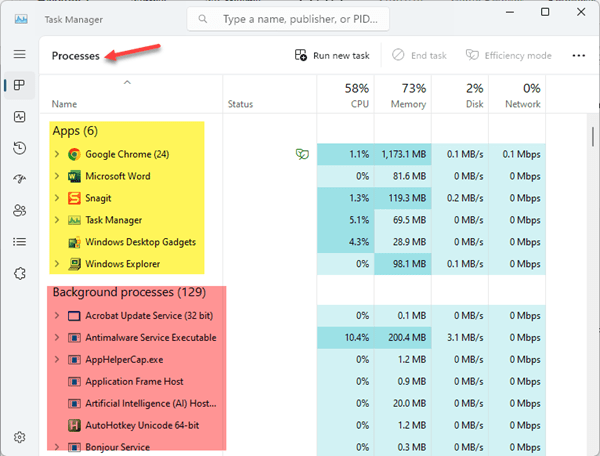This screenshot has height=456, width=600.
Task: Sort by the Status column header
Action: [270, 94]
